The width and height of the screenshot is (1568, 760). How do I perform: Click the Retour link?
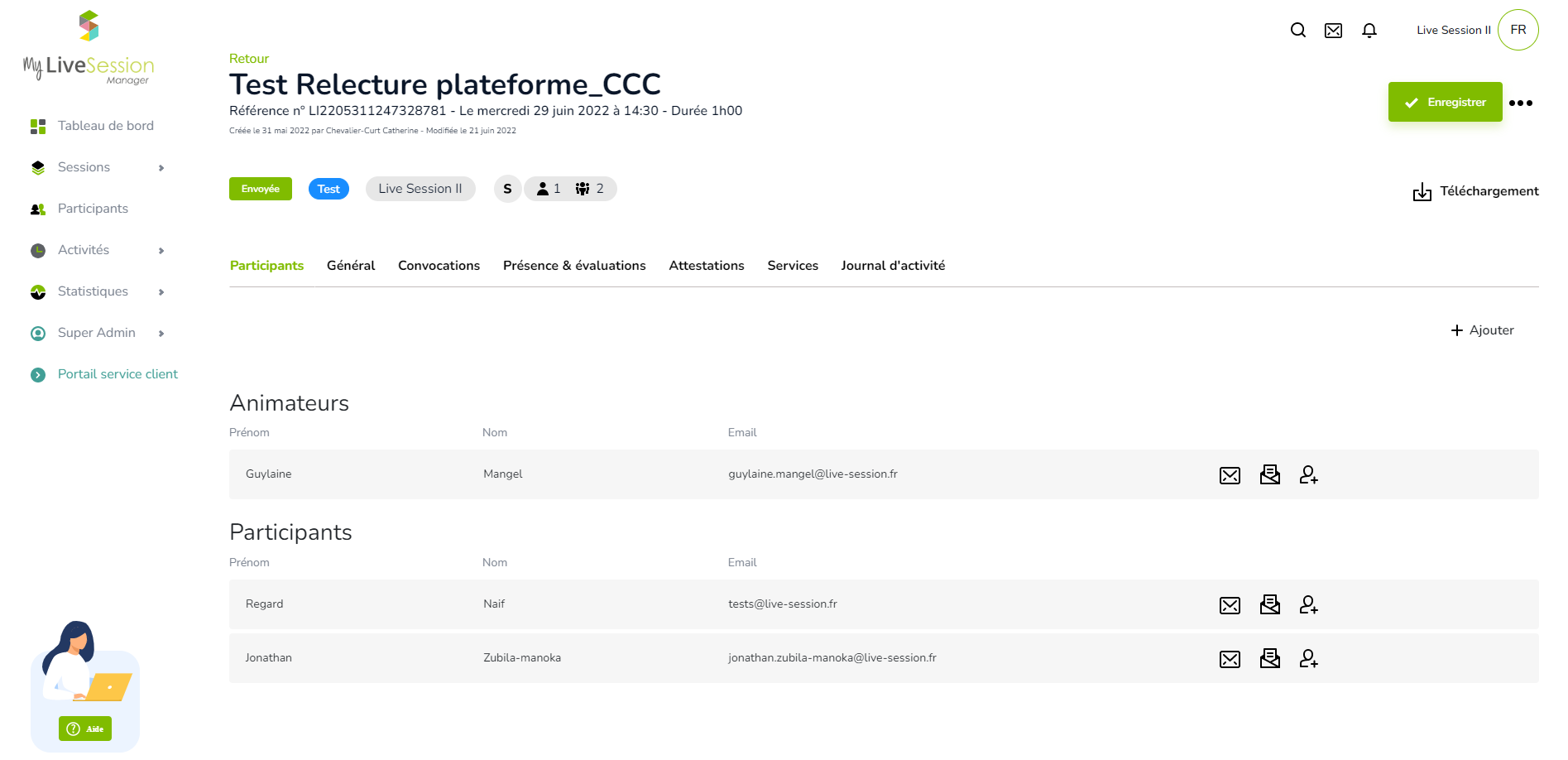click(248, 59)
